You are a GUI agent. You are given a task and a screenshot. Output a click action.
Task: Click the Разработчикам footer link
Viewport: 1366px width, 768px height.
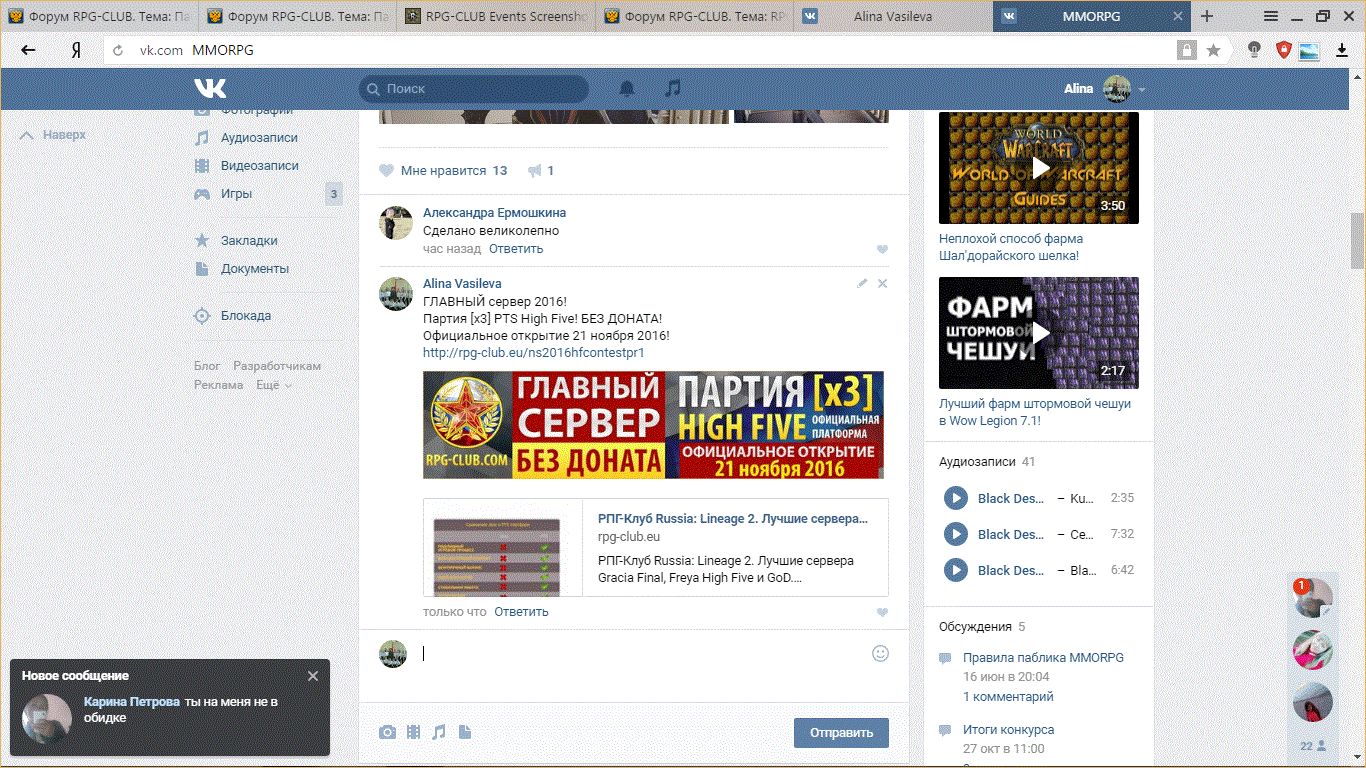(277, 366)
